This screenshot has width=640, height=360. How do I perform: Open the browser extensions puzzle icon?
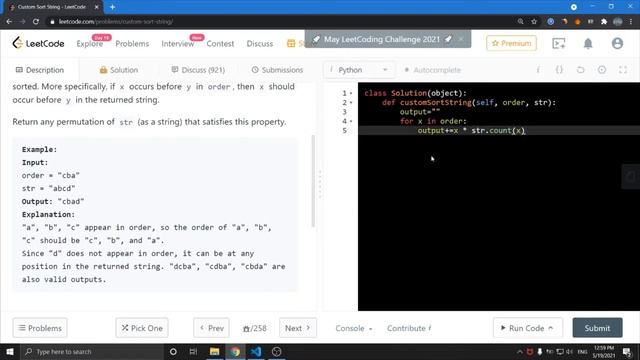(x=604, y=22)
